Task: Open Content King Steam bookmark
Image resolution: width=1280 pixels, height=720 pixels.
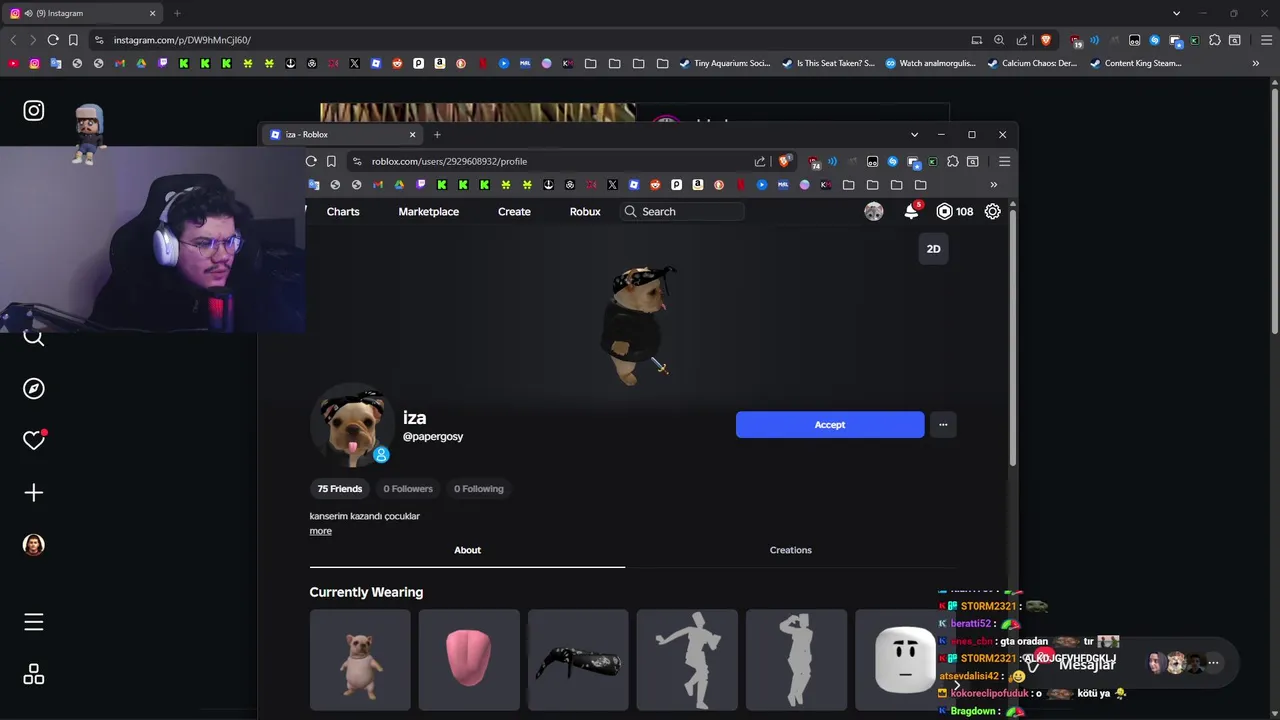Action: click(x=1135, y=63)
